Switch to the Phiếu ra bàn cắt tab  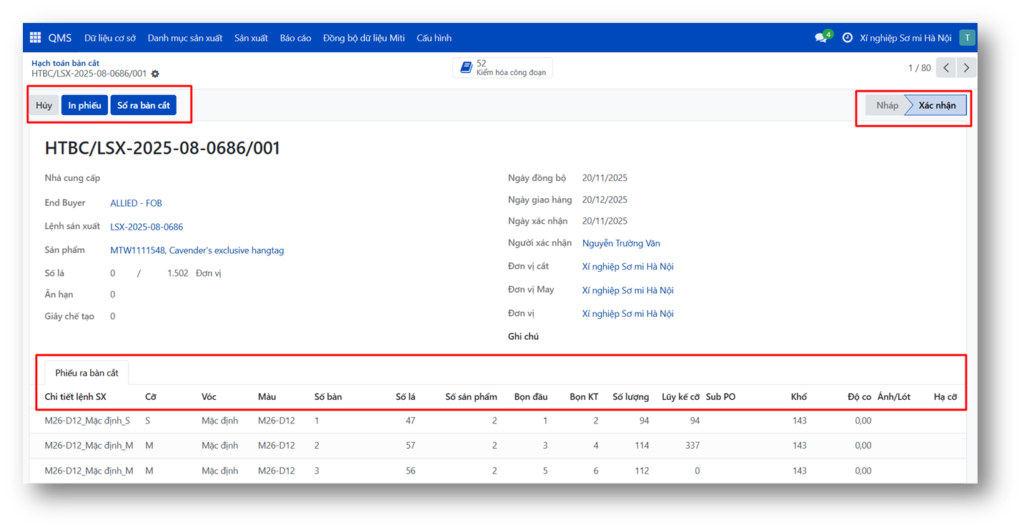(87, 373)
